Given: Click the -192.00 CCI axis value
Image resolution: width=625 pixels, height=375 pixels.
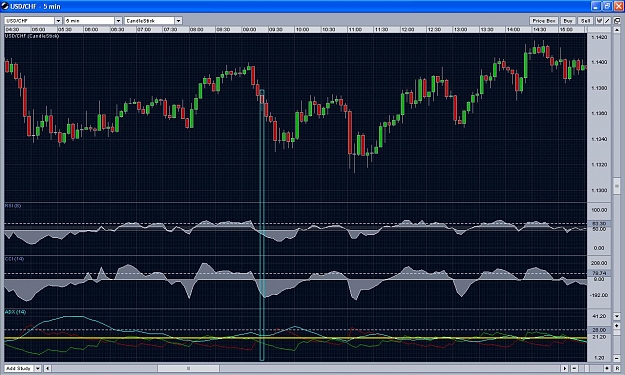Looking at the screenshot, I should tap(599, 295).
